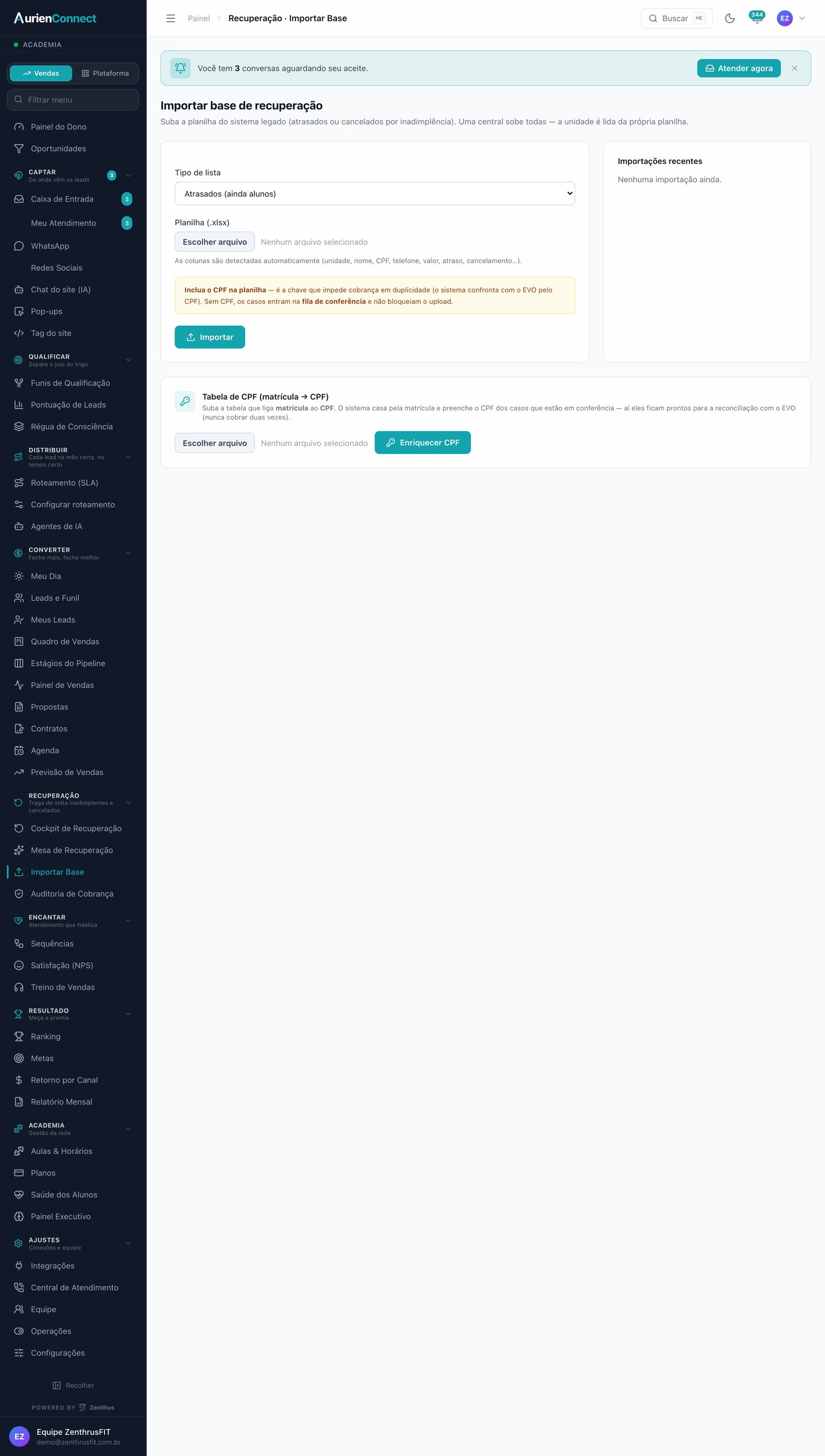Choose file for Planilha (.xlsx)
The width and height of the screenshot is (825, 1456).
(x=215, y=242)
